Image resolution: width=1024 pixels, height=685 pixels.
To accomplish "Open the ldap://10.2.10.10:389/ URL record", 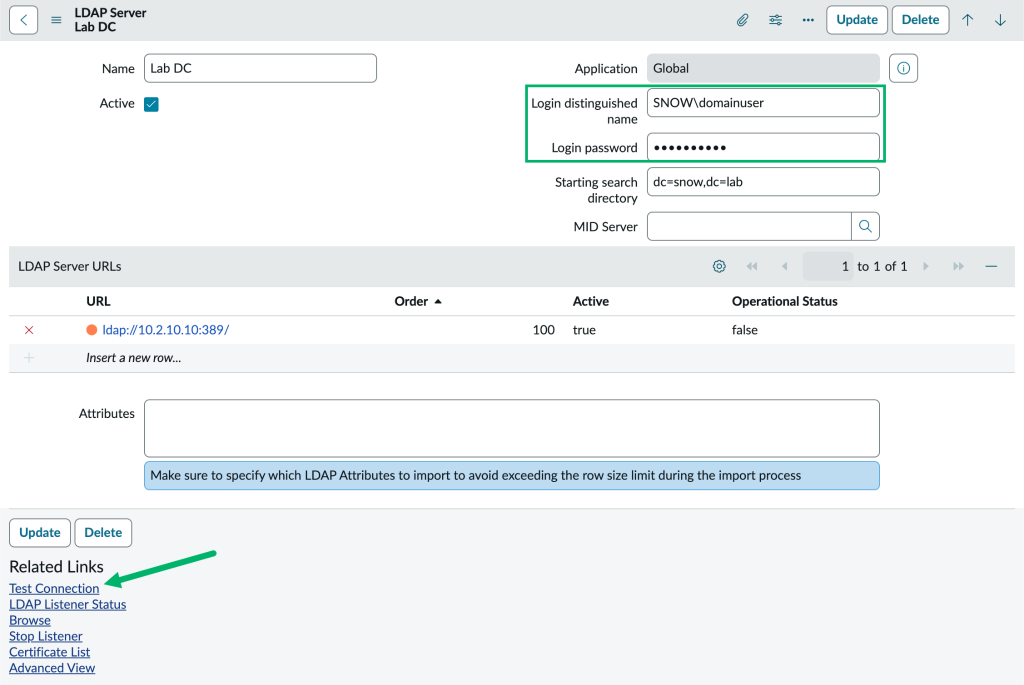I will pos(166,330).
